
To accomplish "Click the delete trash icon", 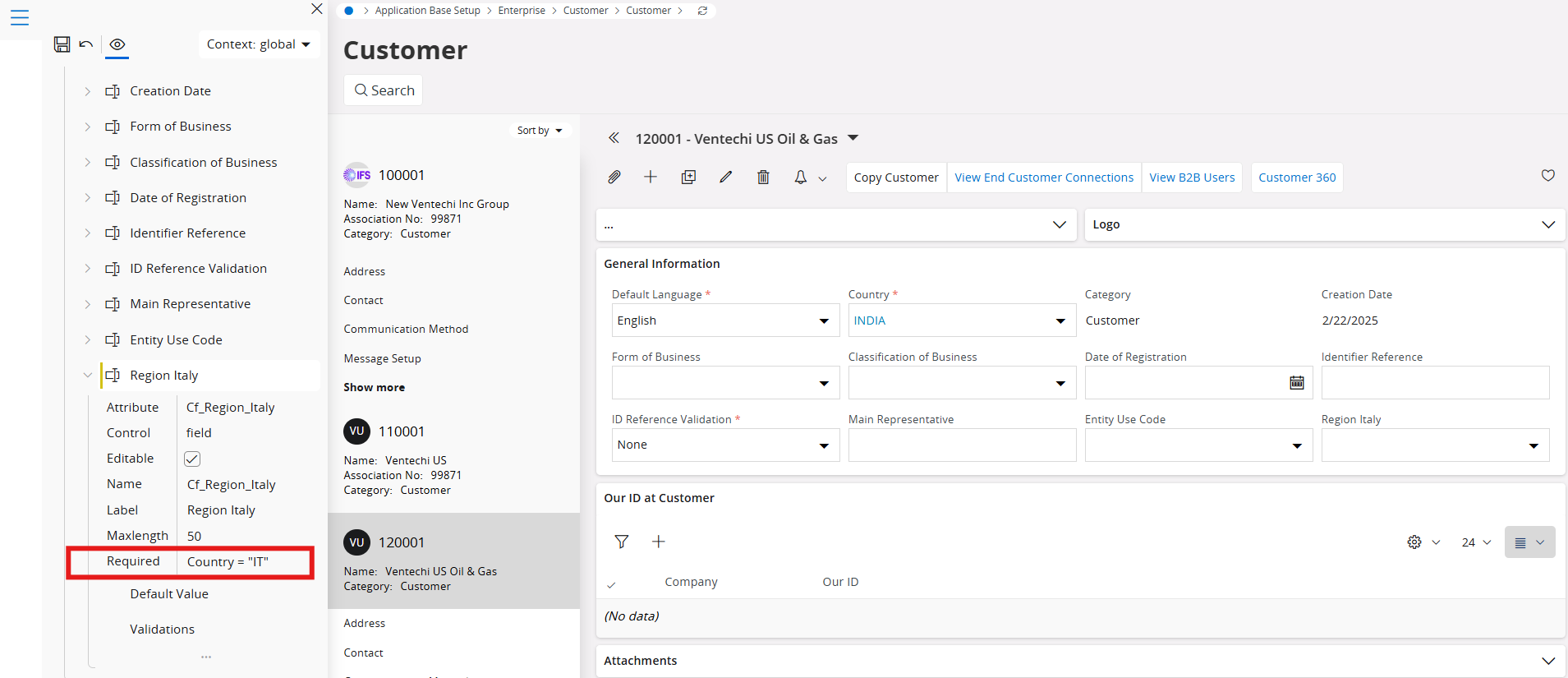I will 763,178.
